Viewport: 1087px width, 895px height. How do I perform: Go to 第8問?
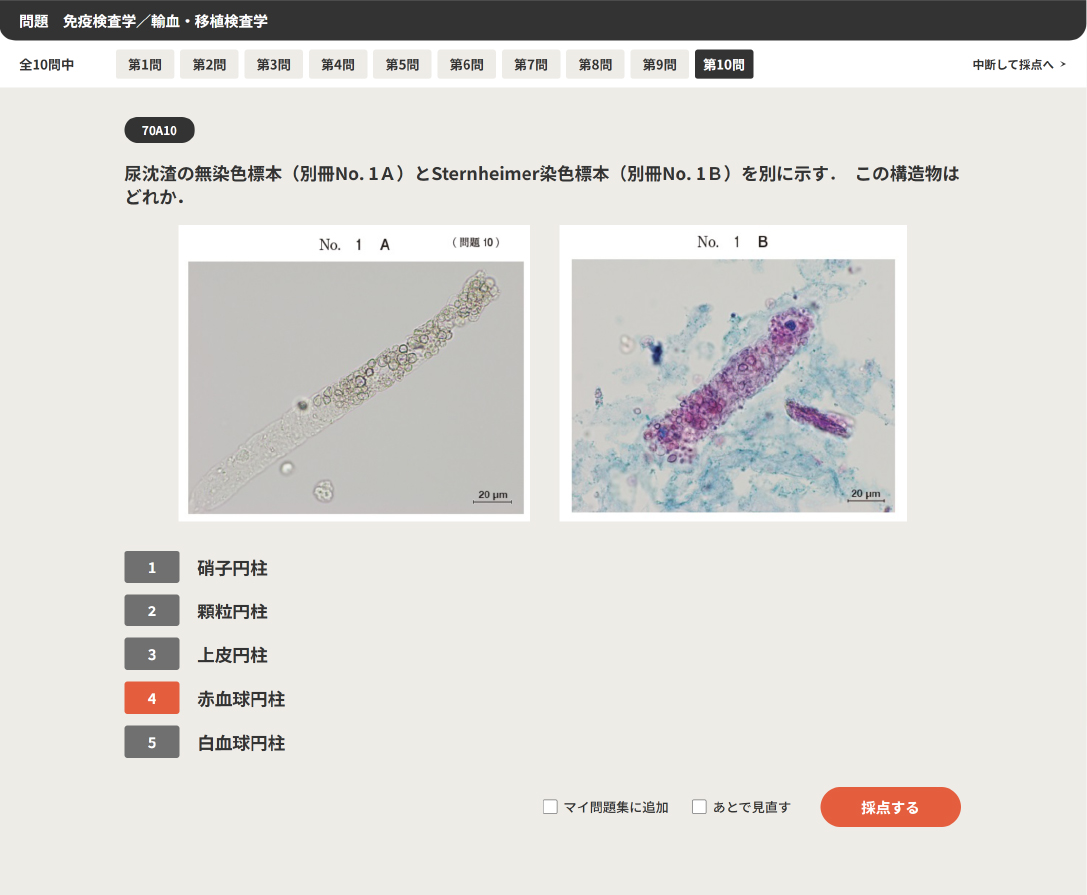pyautogui.click(x=595, y=64)
